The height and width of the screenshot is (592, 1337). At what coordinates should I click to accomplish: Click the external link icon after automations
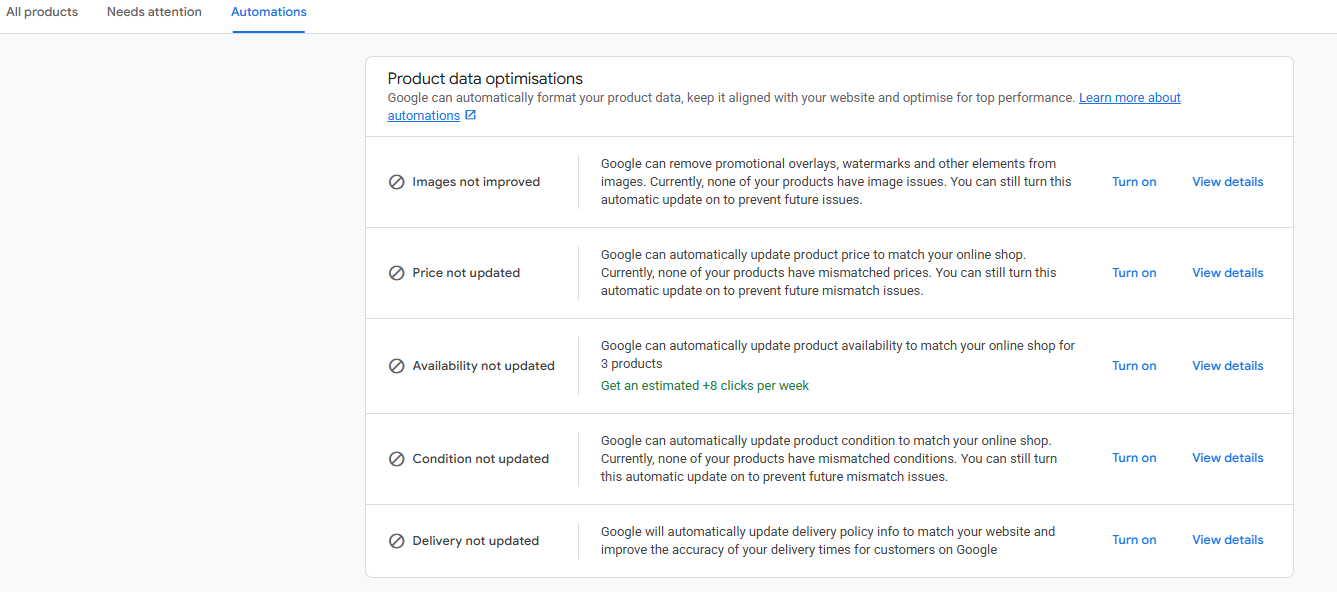click(x=471, y=116)
